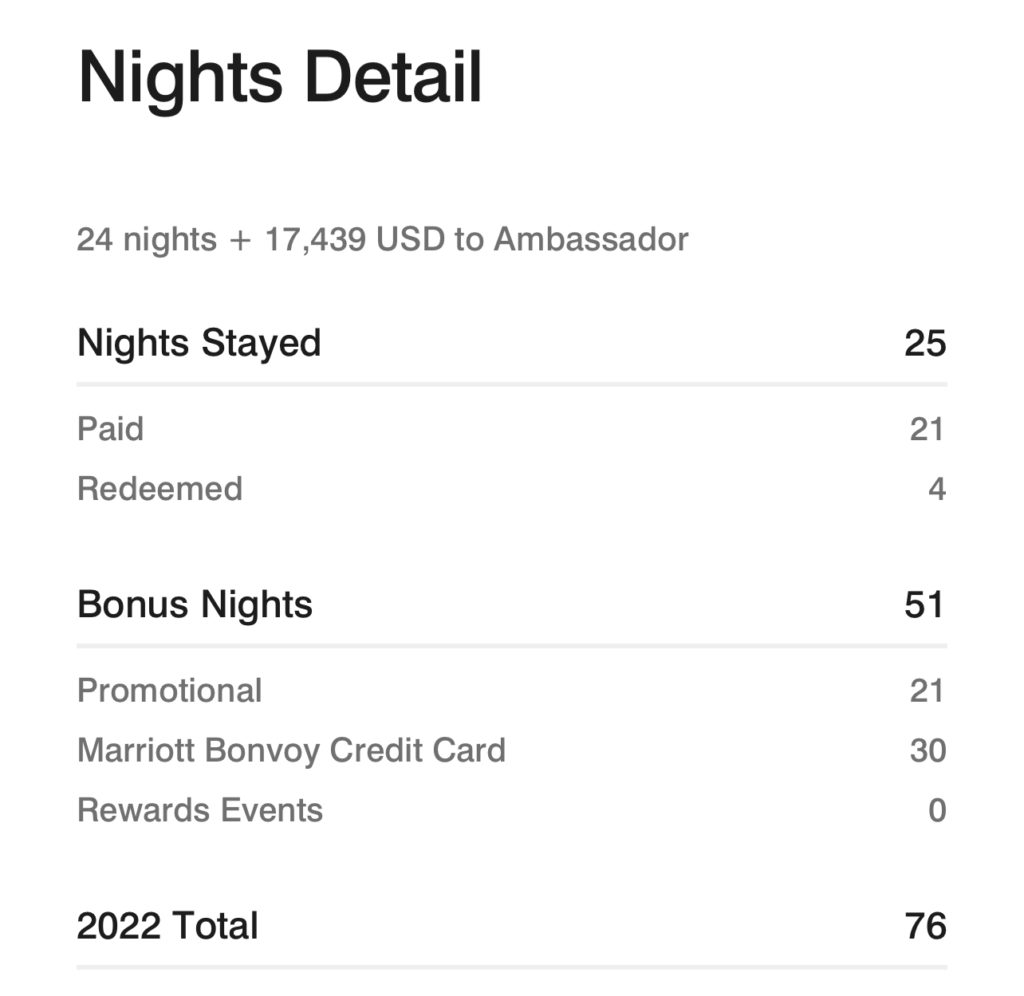Image resolution: width=1024 pixels, height=996 pixels.
Task: Click the "24 nights" progress text
Action: pyautogui.click(x=146, y=240)
